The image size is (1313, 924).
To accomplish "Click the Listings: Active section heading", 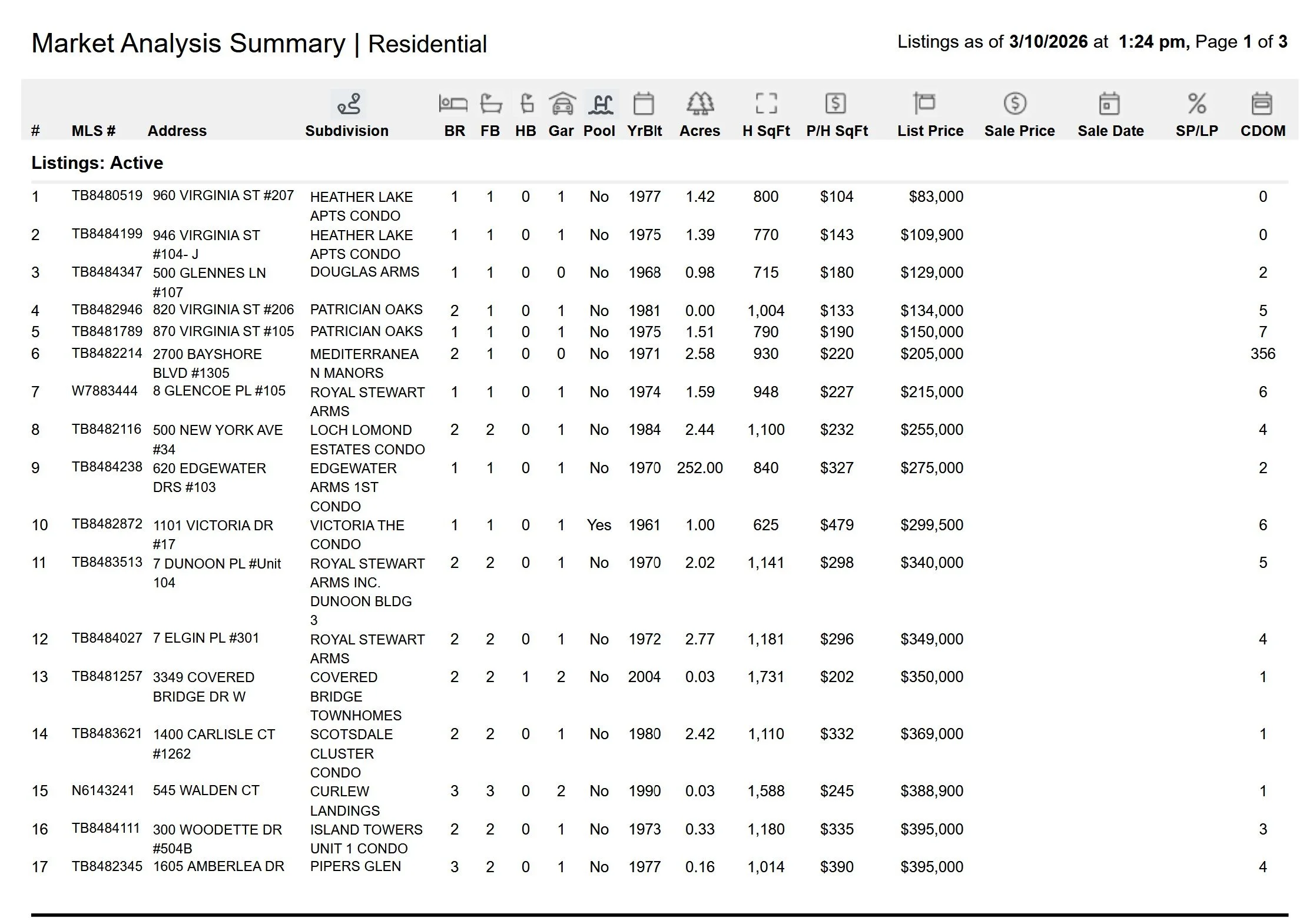I will click(x=97, y=163).
